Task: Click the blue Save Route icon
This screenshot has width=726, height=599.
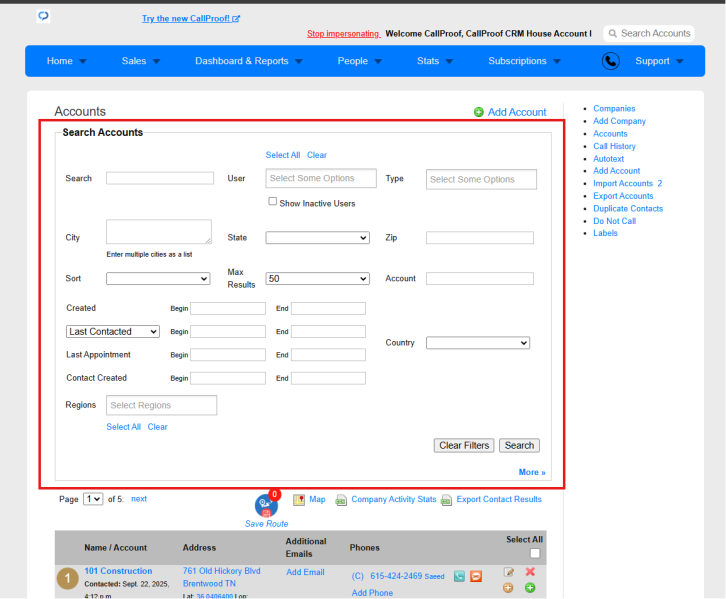Action: pyautogui.click(x=266, y=506)
